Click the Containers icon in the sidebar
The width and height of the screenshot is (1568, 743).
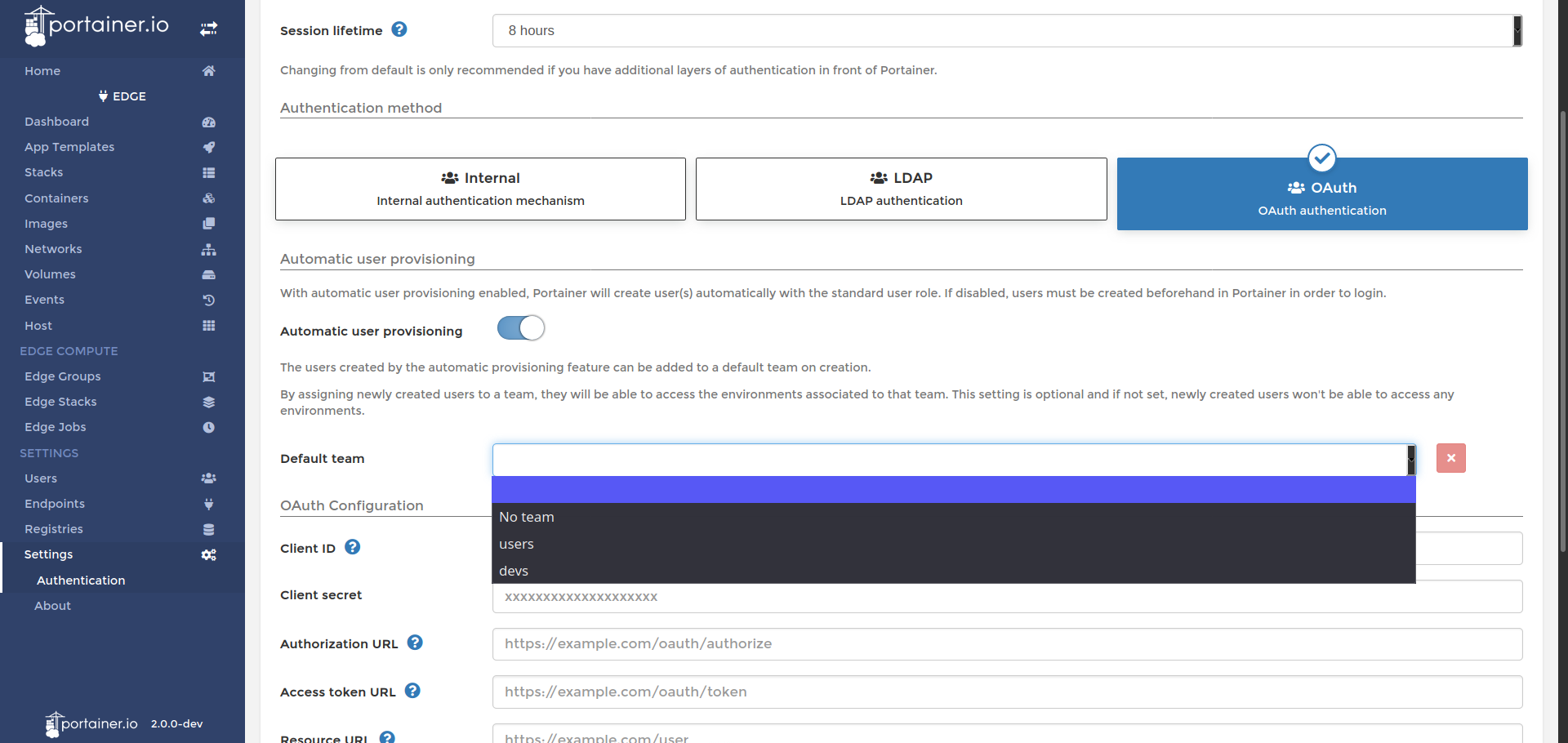point(209,198)
